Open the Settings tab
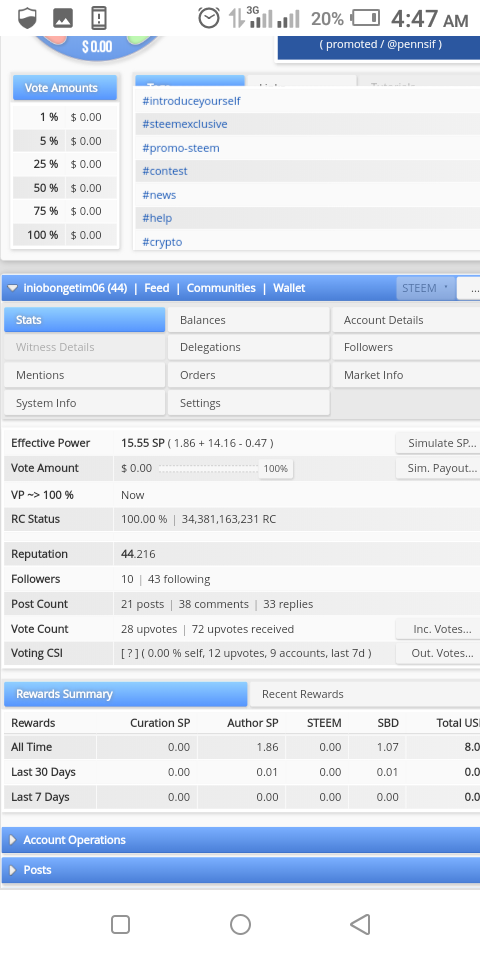480x960 pixels. tap(248, 403)
